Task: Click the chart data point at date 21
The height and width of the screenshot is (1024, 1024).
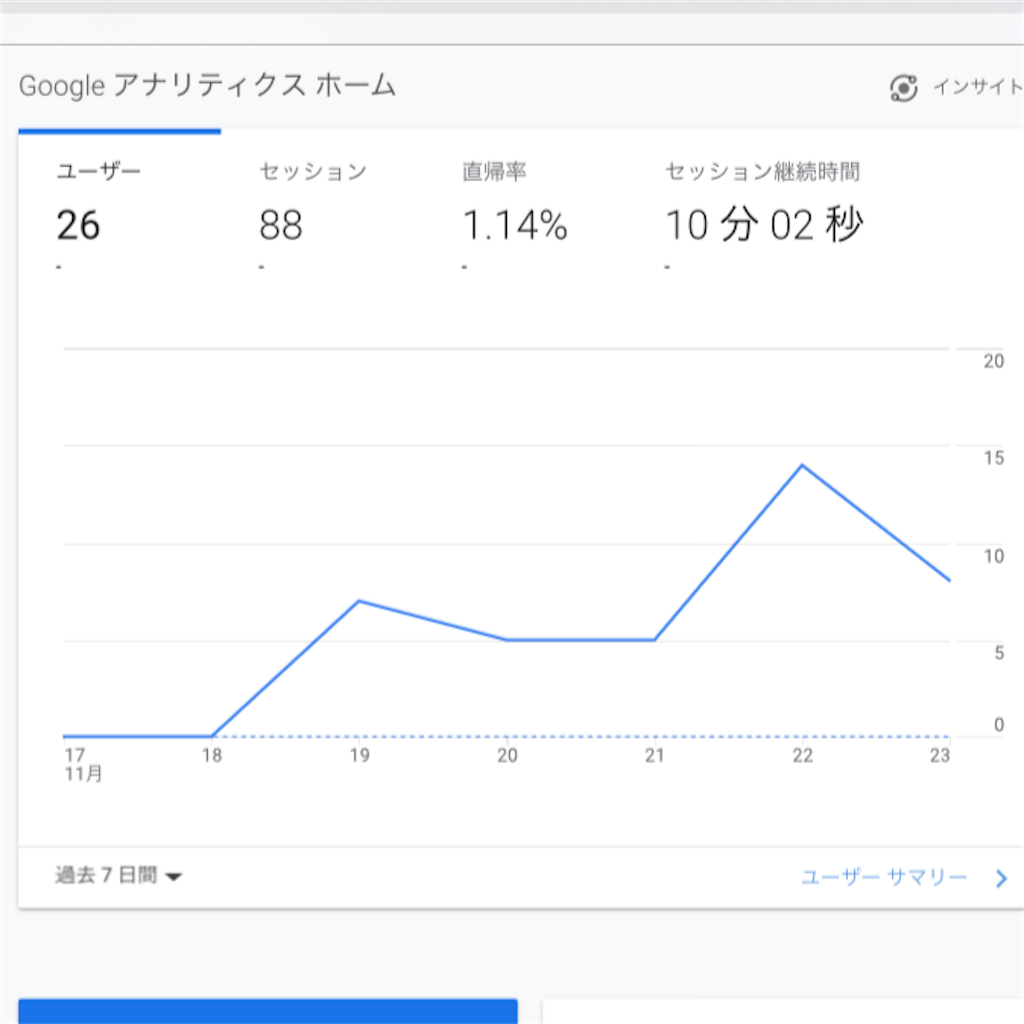Action: [654, 640]
